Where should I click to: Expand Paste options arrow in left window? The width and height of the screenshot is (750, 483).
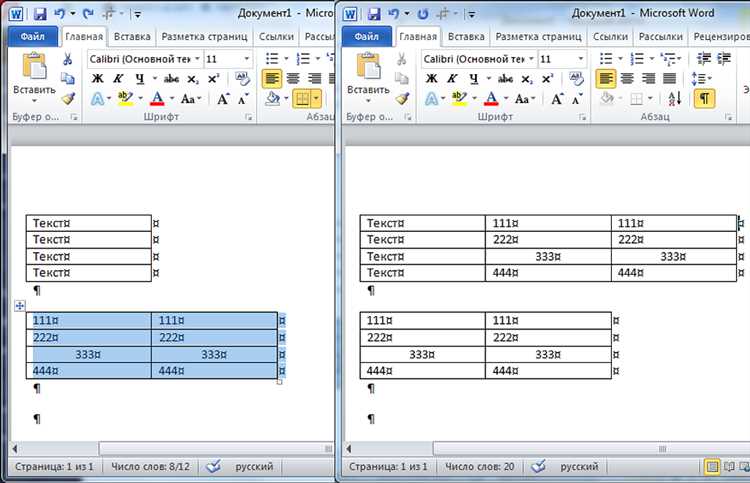click(x=34, y=101)
